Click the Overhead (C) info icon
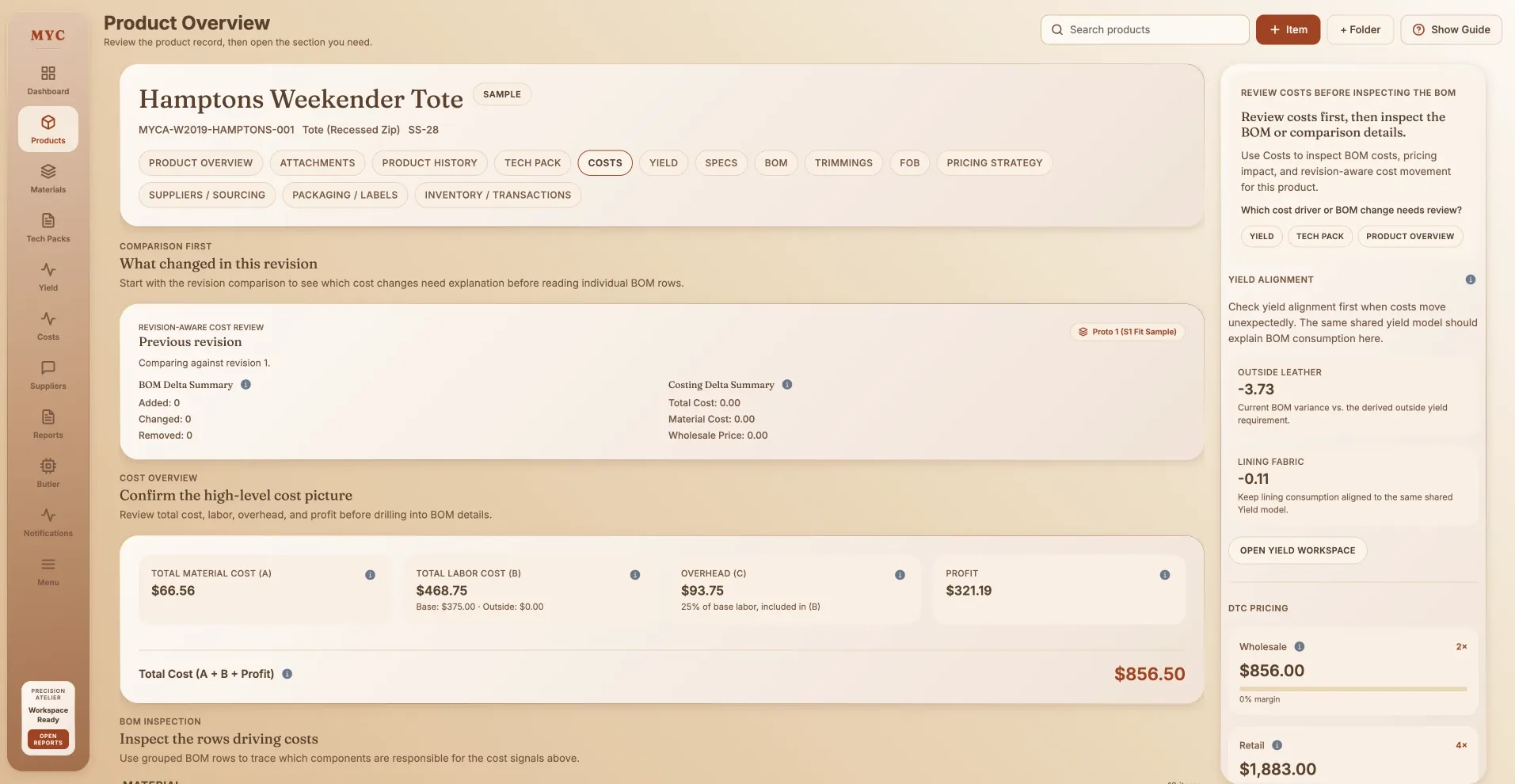This screenshot has width=1515, height=784. 900,575
